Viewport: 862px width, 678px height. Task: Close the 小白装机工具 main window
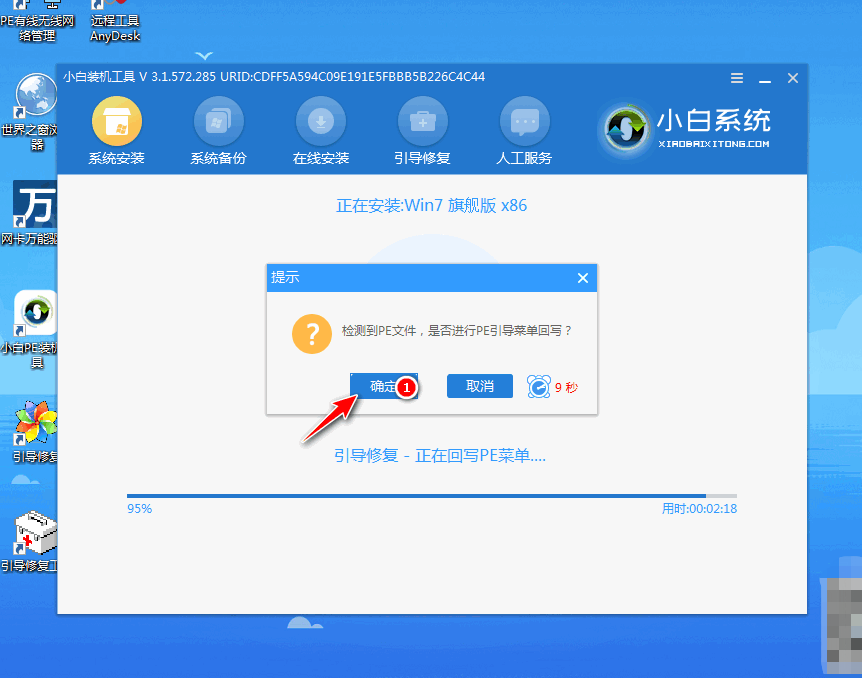pyautogui.click(x=793, y=78)
